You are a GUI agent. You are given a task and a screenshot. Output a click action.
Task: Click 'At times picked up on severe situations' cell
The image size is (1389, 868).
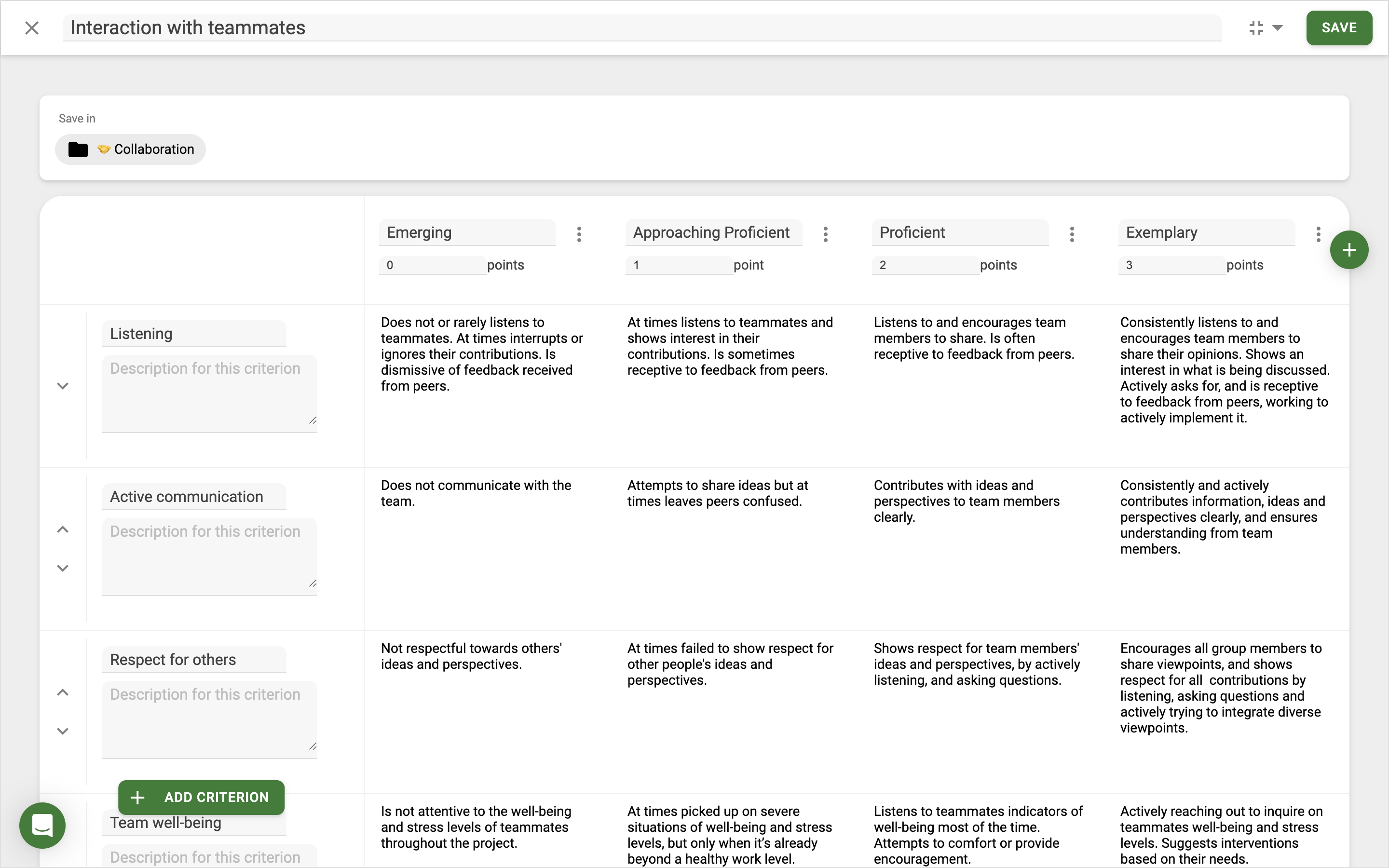click(x=730, y=835)
